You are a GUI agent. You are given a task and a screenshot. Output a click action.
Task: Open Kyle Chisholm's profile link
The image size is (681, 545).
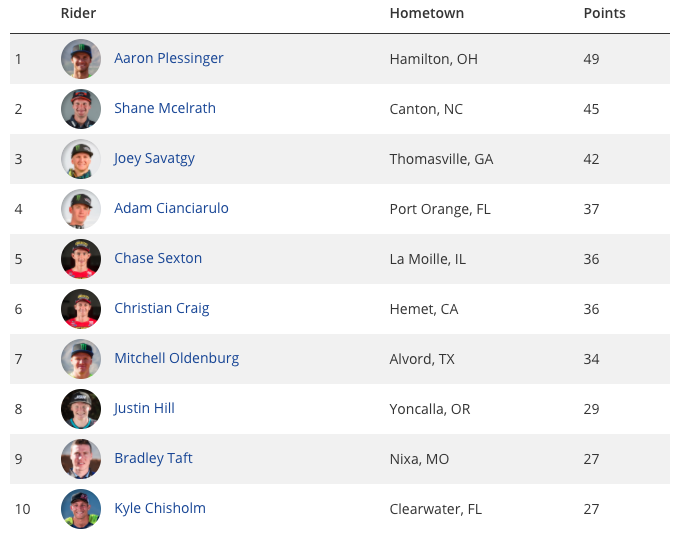click(x=160, y=508)
